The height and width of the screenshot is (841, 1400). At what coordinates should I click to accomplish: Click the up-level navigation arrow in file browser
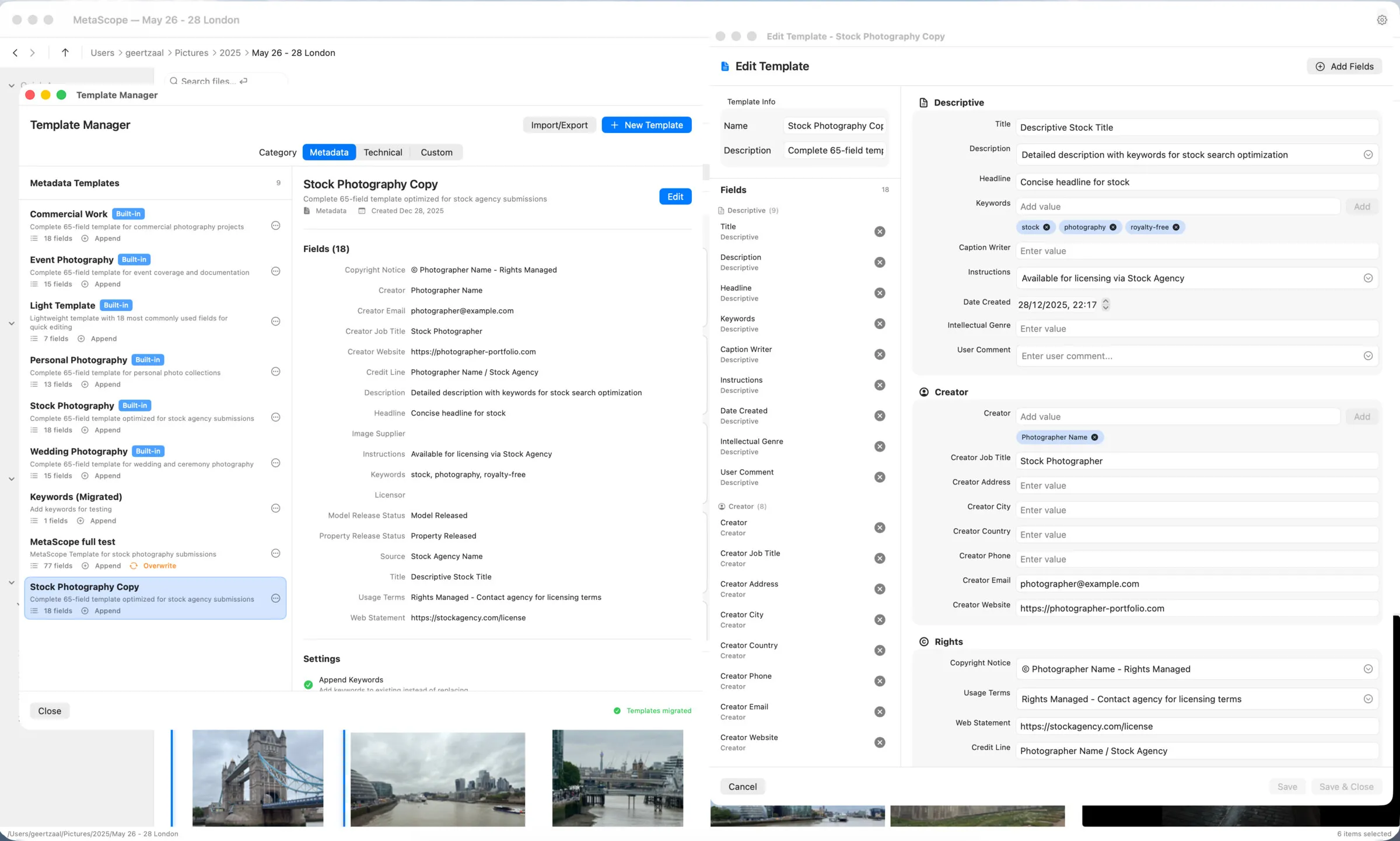[x=65, y=53]
